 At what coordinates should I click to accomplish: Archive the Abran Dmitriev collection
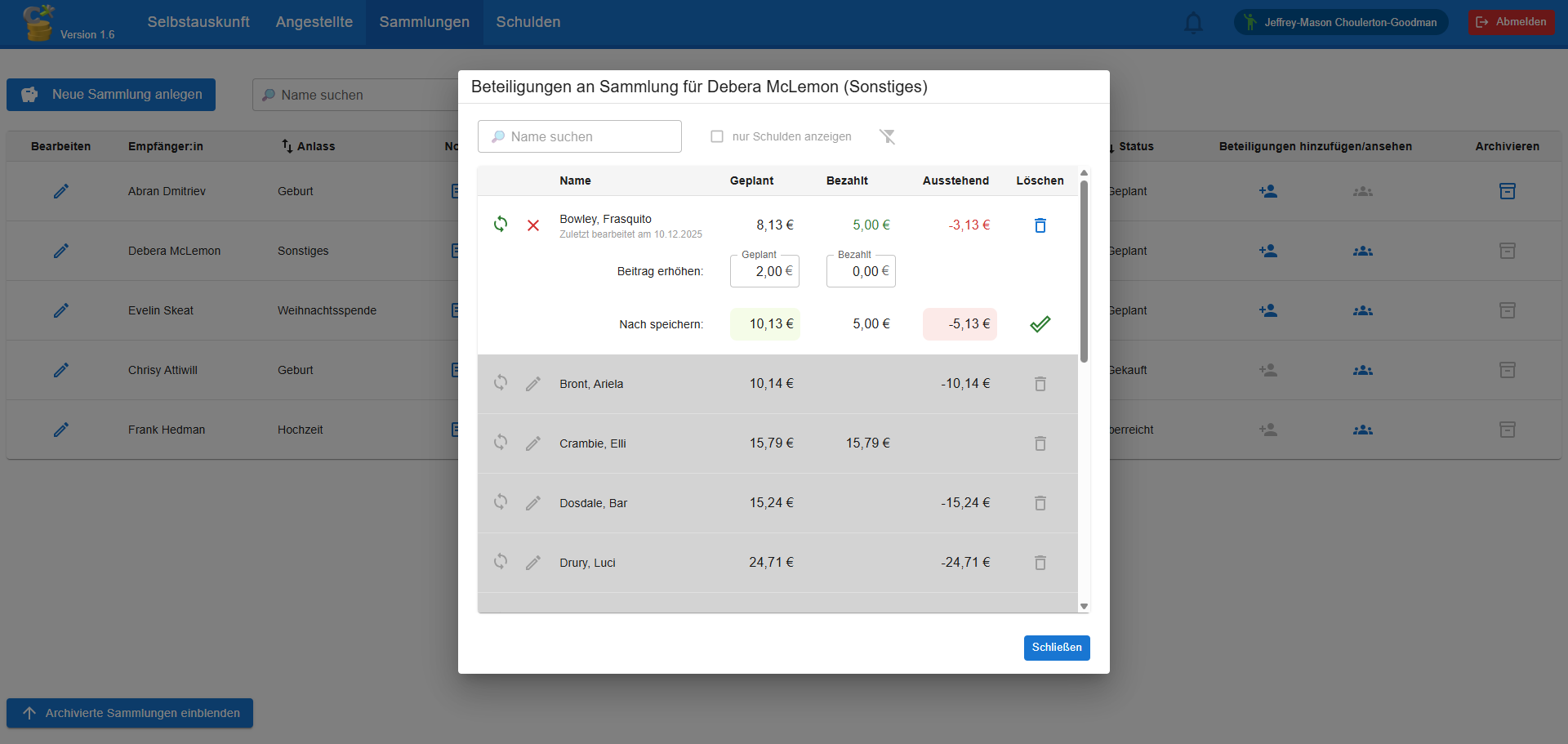pos(1507,191)
